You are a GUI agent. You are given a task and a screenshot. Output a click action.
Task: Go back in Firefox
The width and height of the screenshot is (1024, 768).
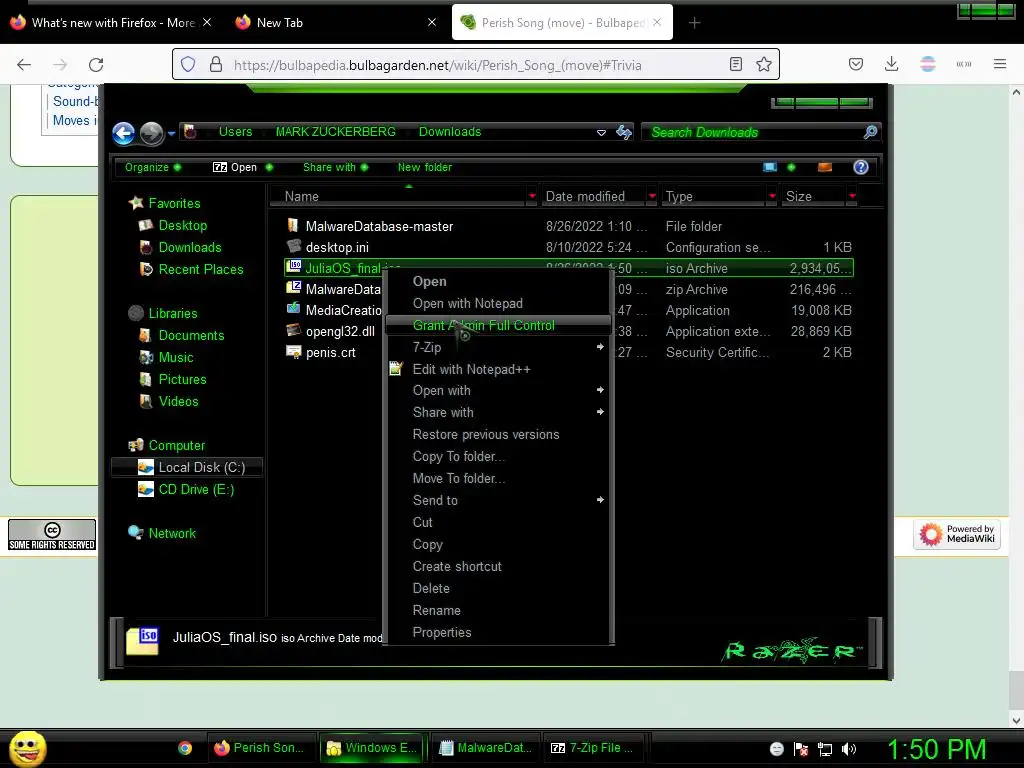24,64
